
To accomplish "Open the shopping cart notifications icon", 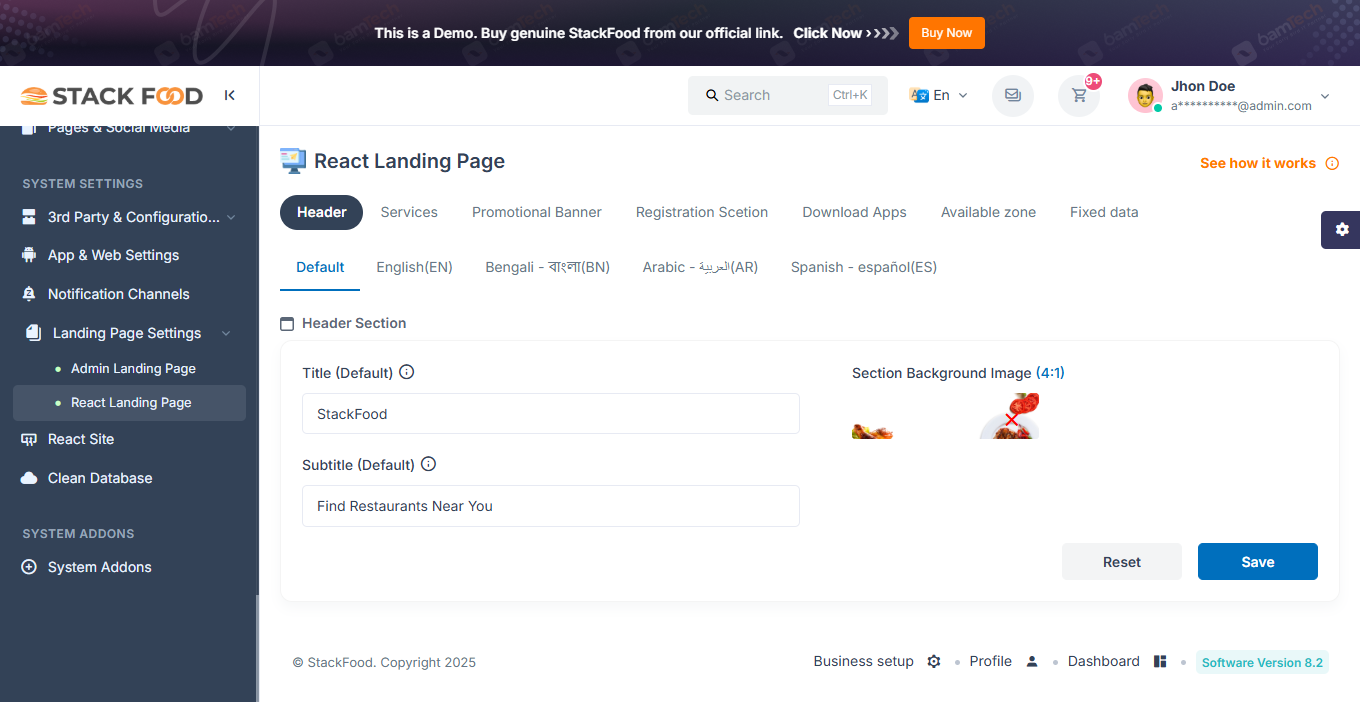I will pos(1079,96).
